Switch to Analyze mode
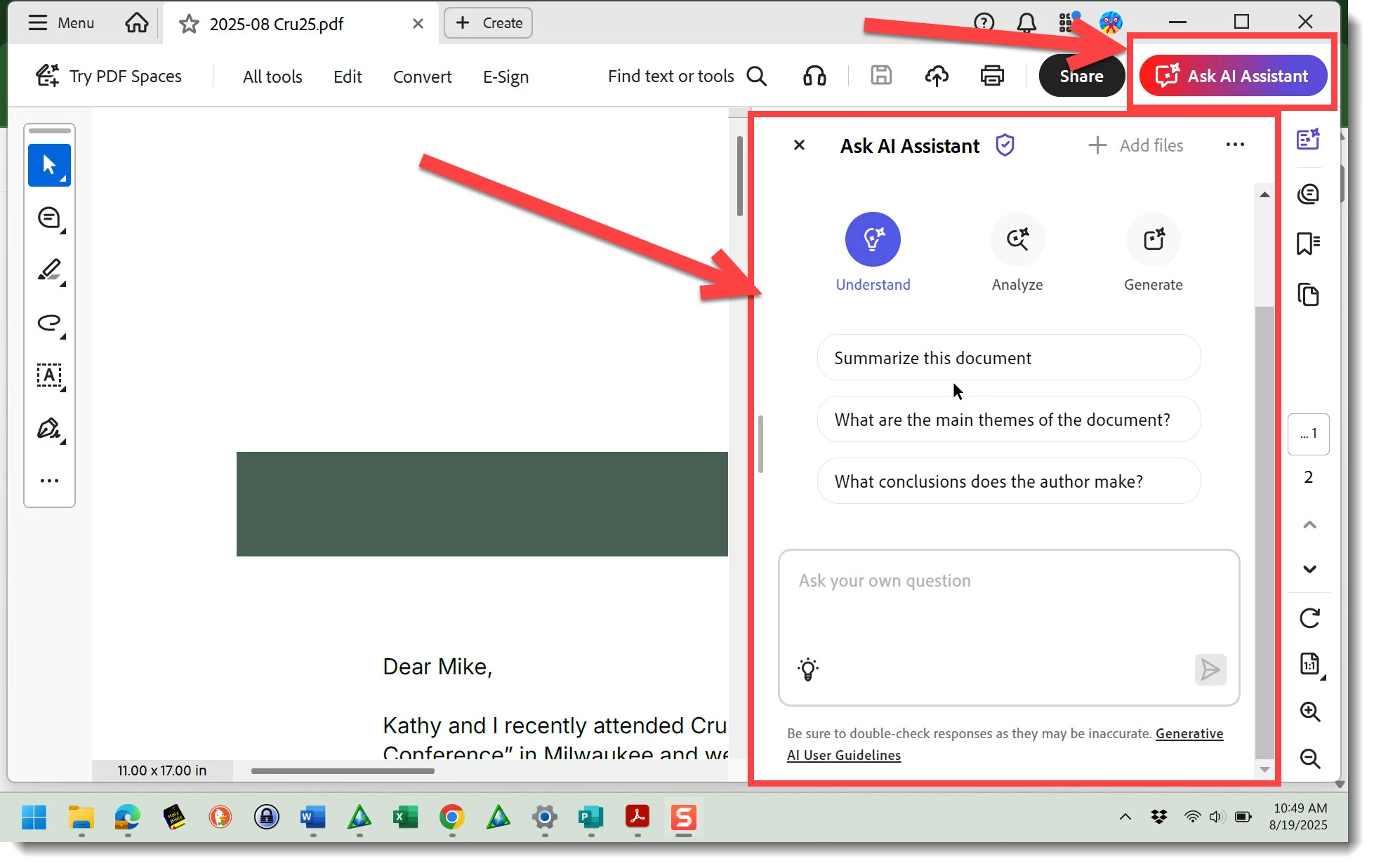1374x868 pixels. 1017,240
